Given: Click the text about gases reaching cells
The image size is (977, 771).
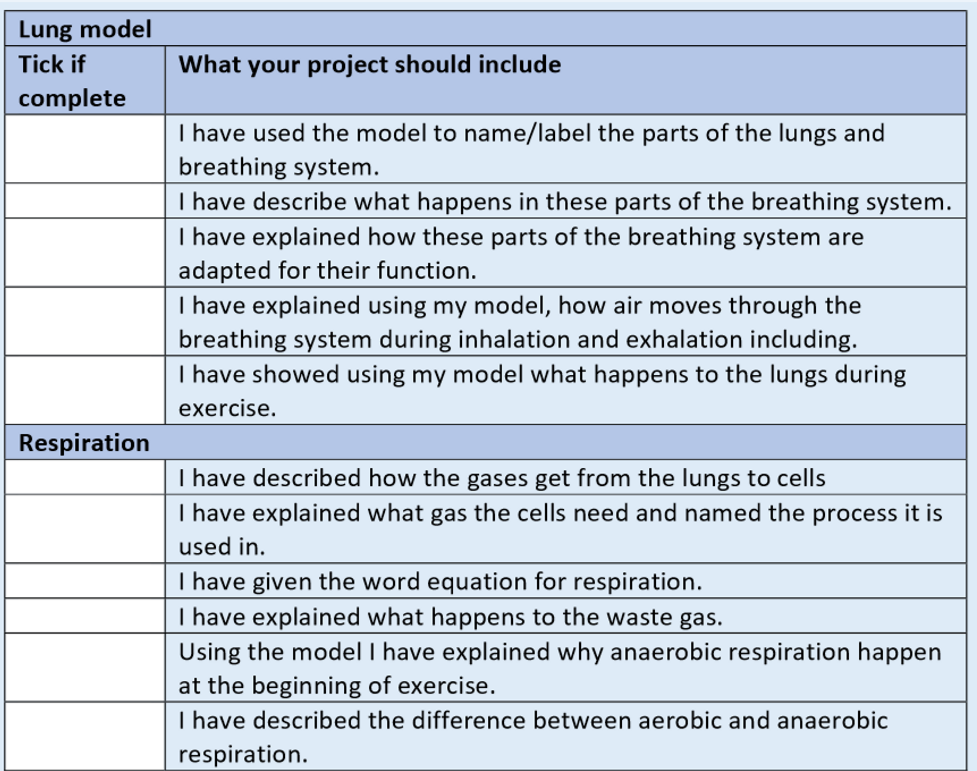Looking at the screenshot, I should (x=502, y=478).
